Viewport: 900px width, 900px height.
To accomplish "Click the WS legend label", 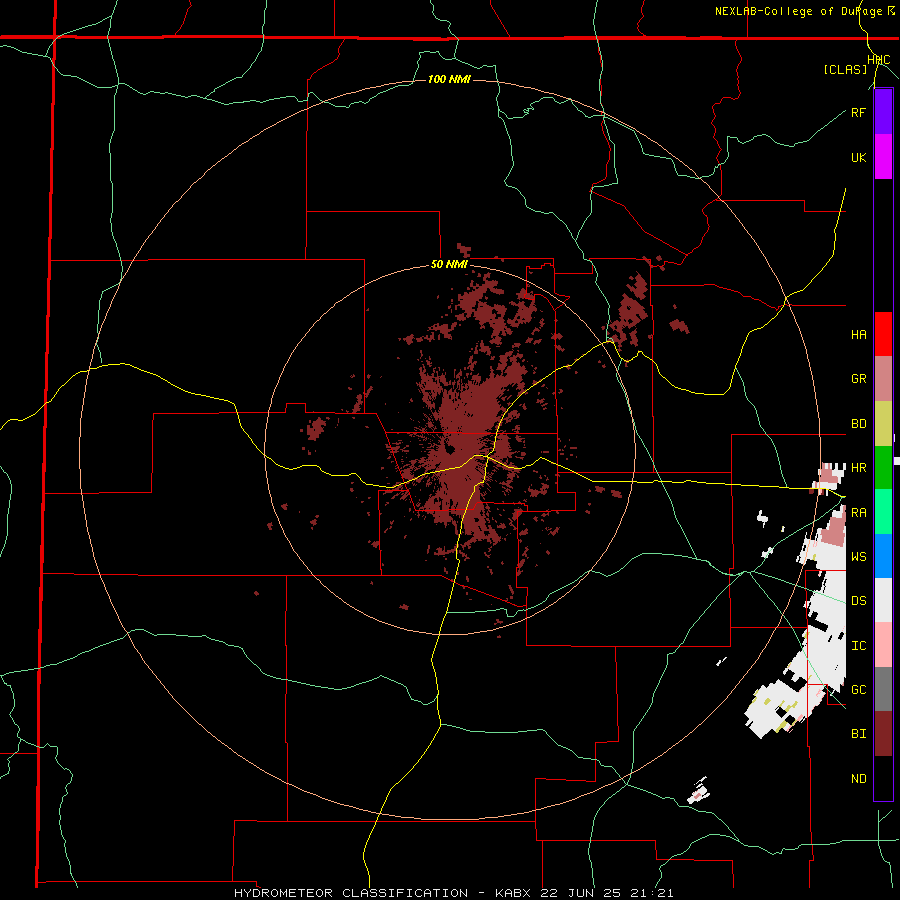I will coord(858,556).
